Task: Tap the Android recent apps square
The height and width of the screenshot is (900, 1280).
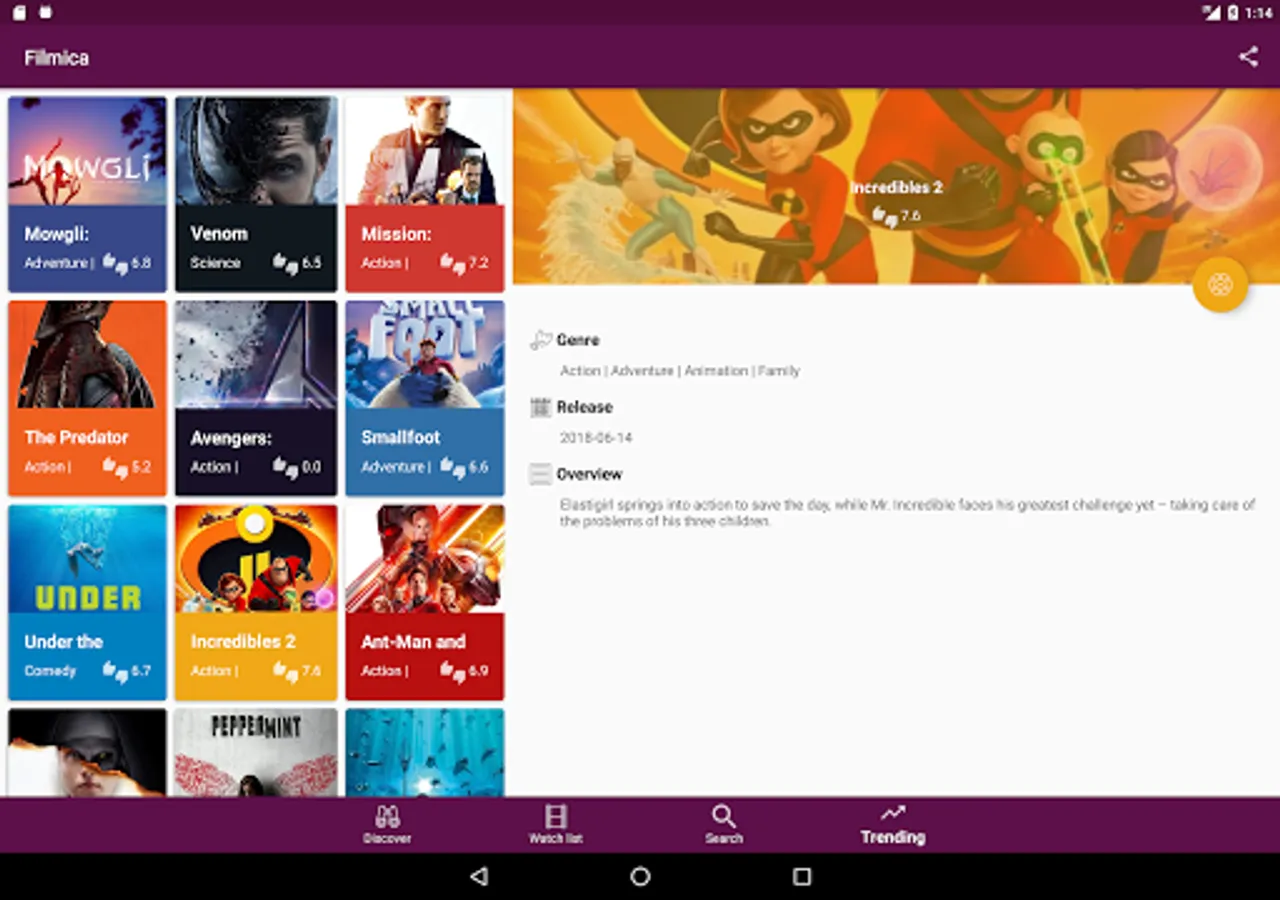Action: pyautogui.click(x=802, y=877)
